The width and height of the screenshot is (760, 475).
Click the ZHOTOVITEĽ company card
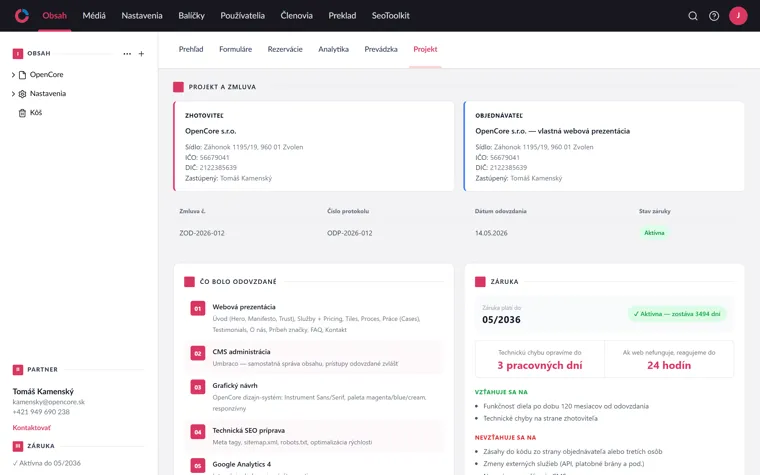(314, 146)
